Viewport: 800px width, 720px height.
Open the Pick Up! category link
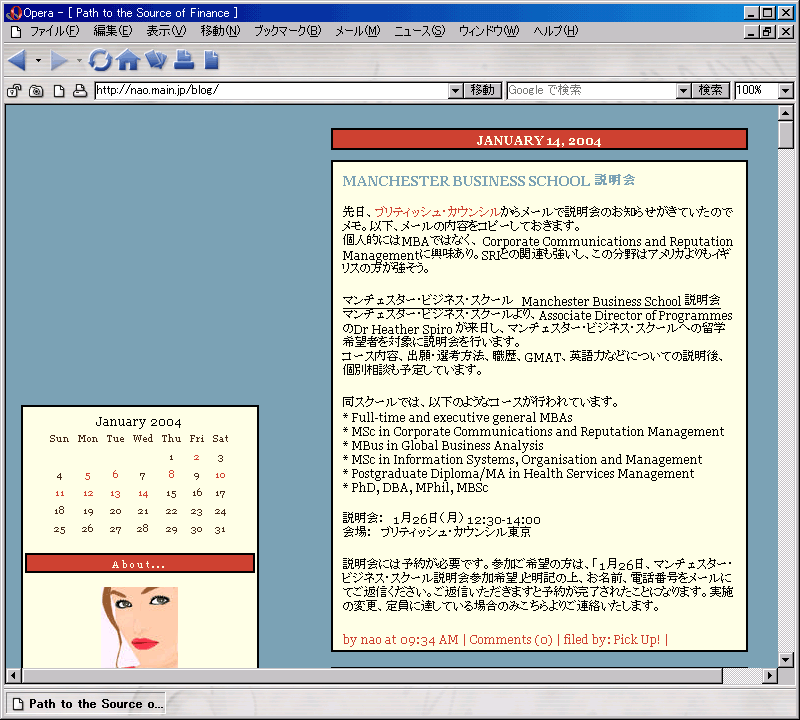click(636, 640)
